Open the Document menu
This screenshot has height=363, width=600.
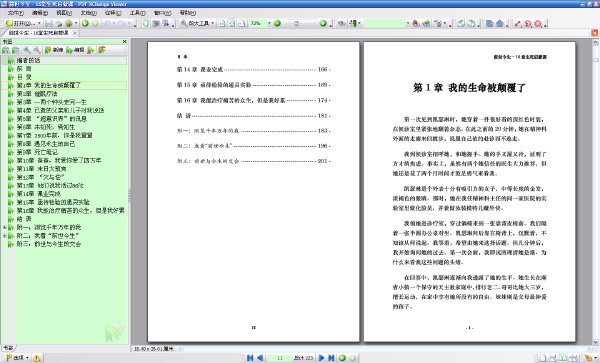tap(88, 13)
